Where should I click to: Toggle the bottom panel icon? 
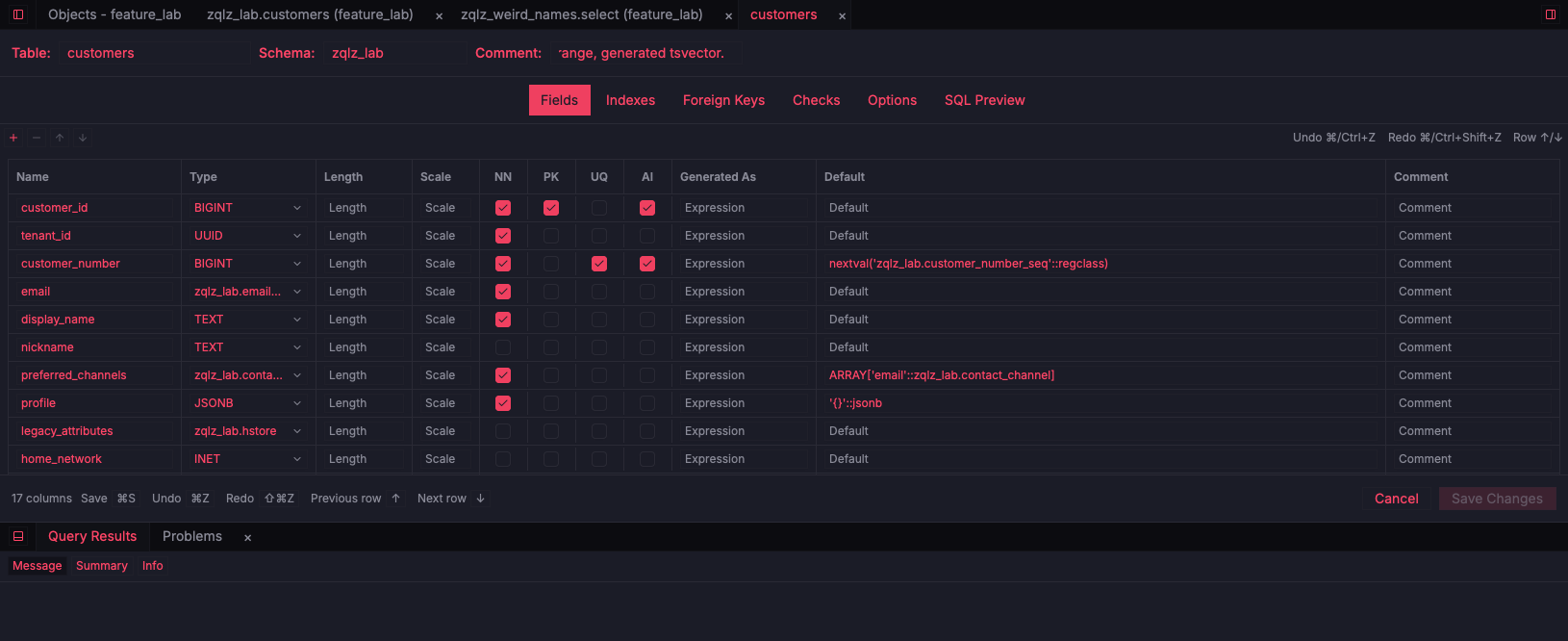coord(18,536)
